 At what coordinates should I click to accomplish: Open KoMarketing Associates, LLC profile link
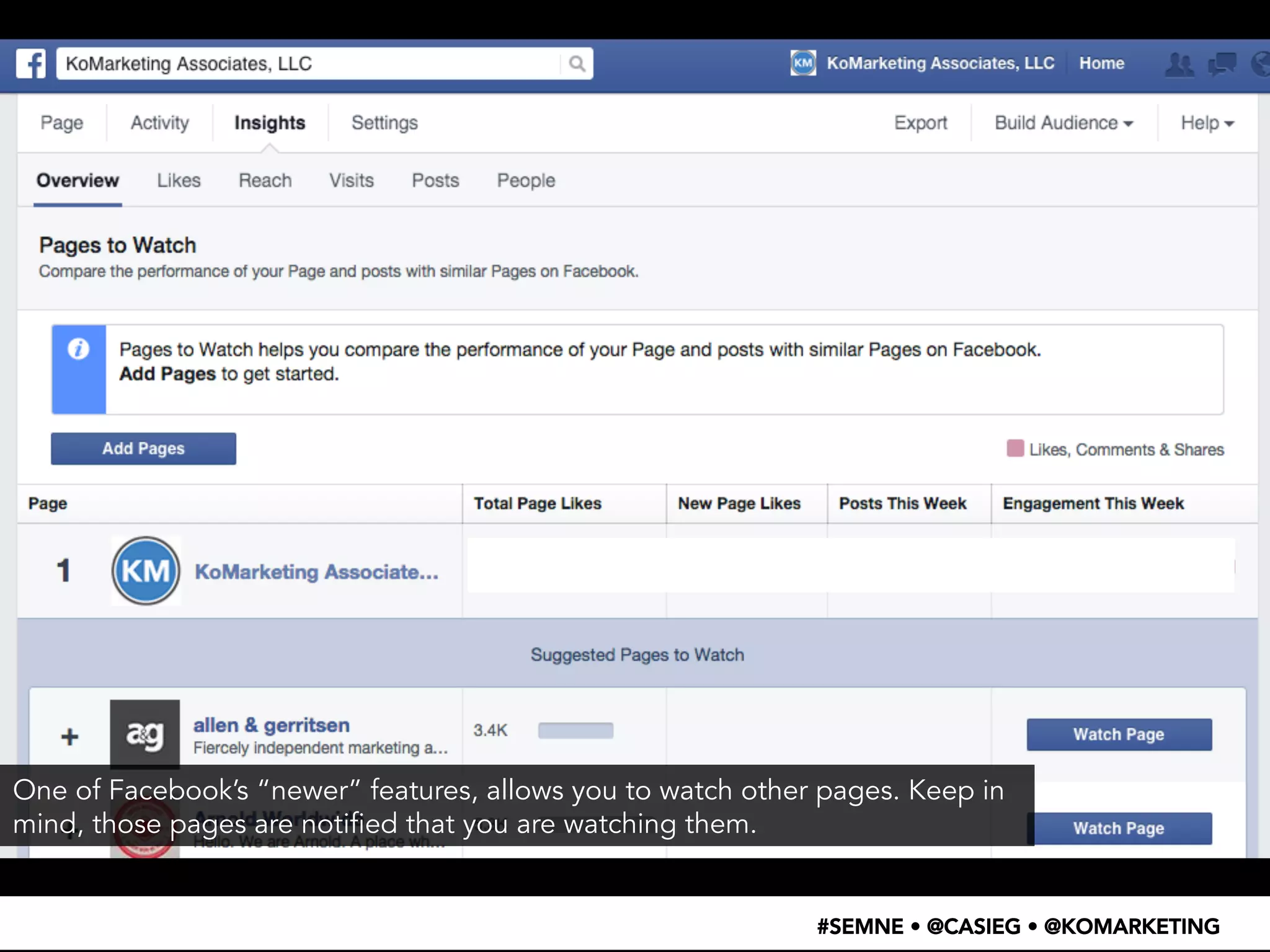tap(940, 63)
